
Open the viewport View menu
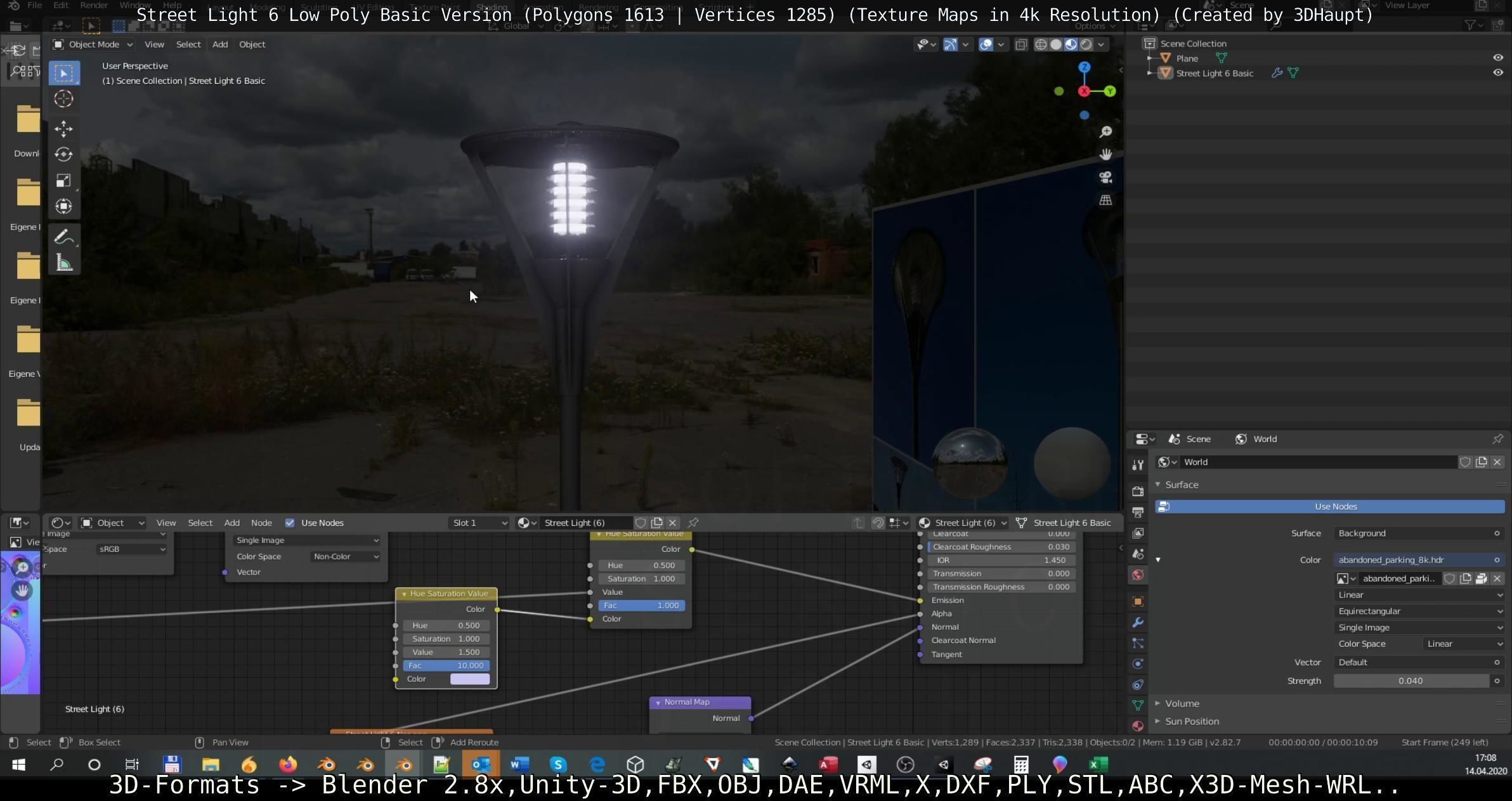click(154, 44)
